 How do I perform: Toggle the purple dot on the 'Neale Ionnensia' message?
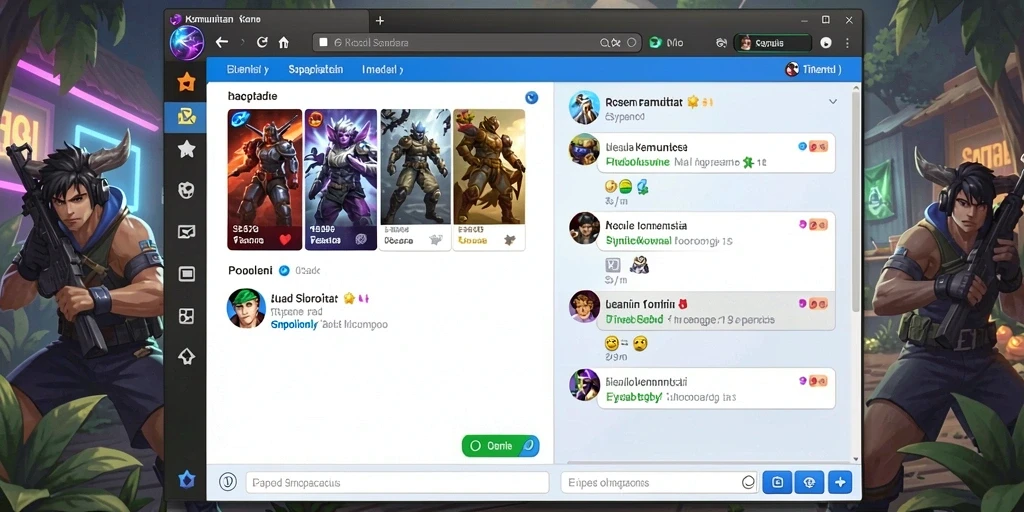(x=803, y=225)
